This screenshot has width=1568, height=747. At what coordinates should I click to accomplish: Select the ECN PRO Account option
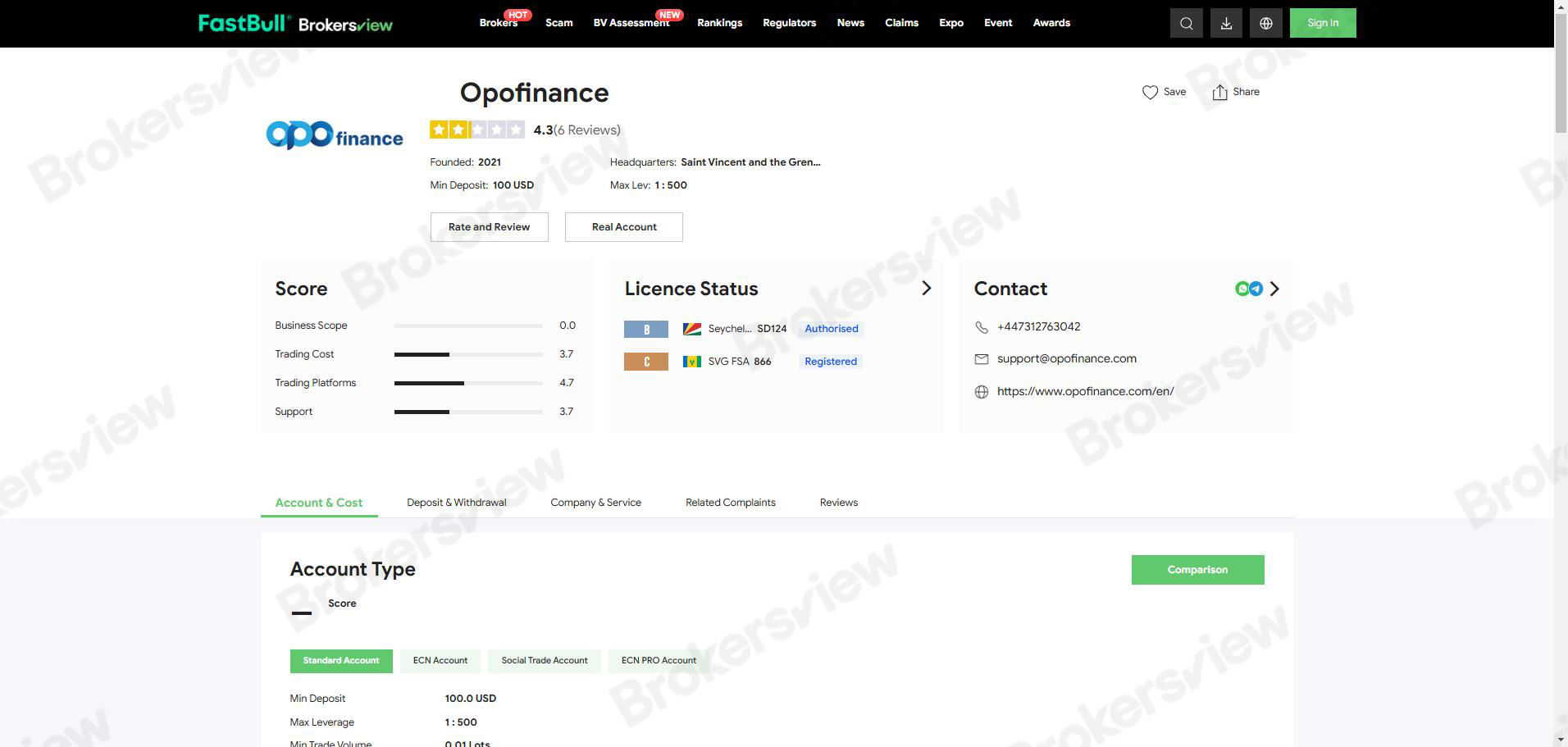point(659,661)
